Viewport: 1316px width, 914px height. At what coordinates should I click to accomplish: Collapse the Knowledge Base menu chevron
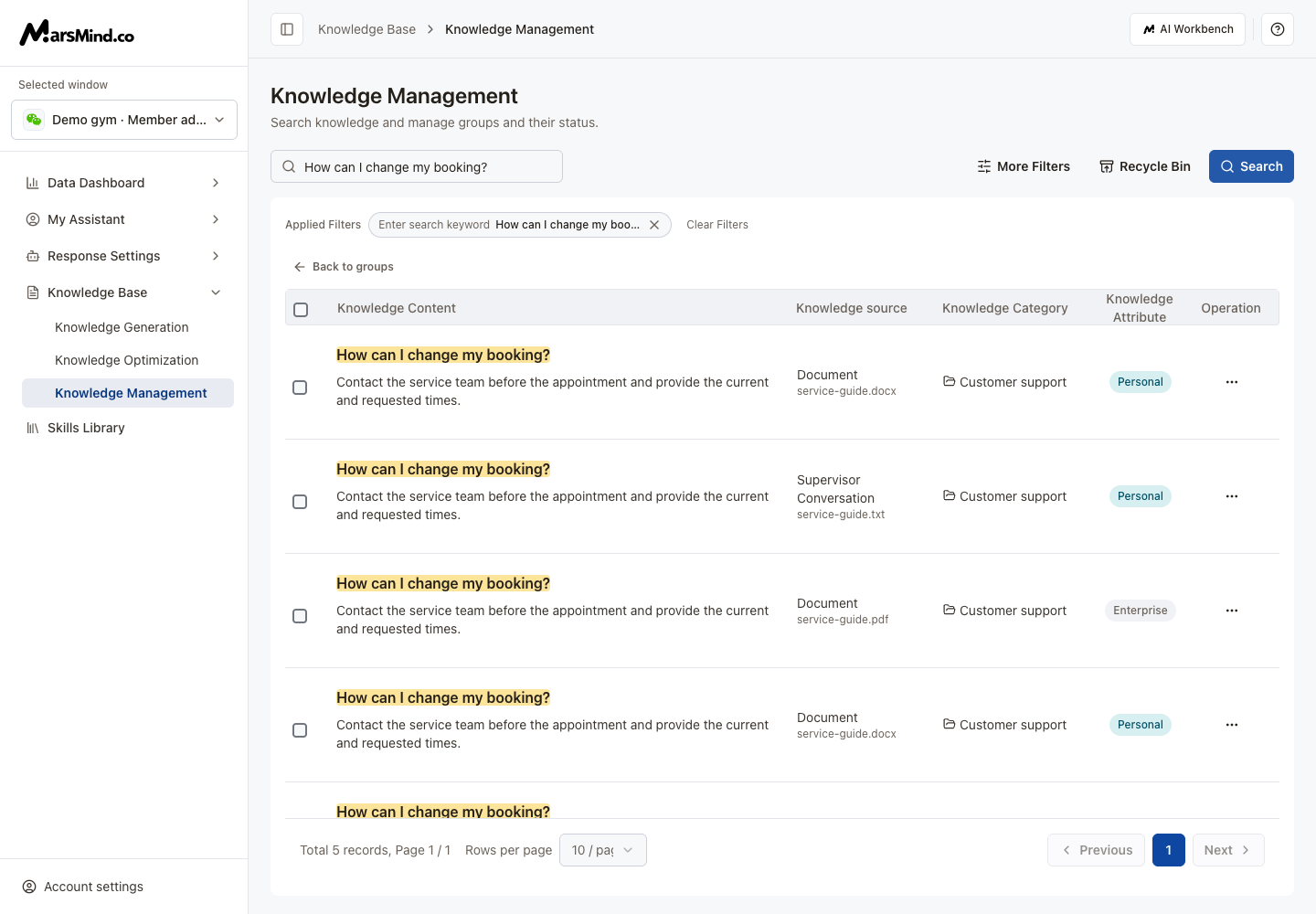click(216, 292)
